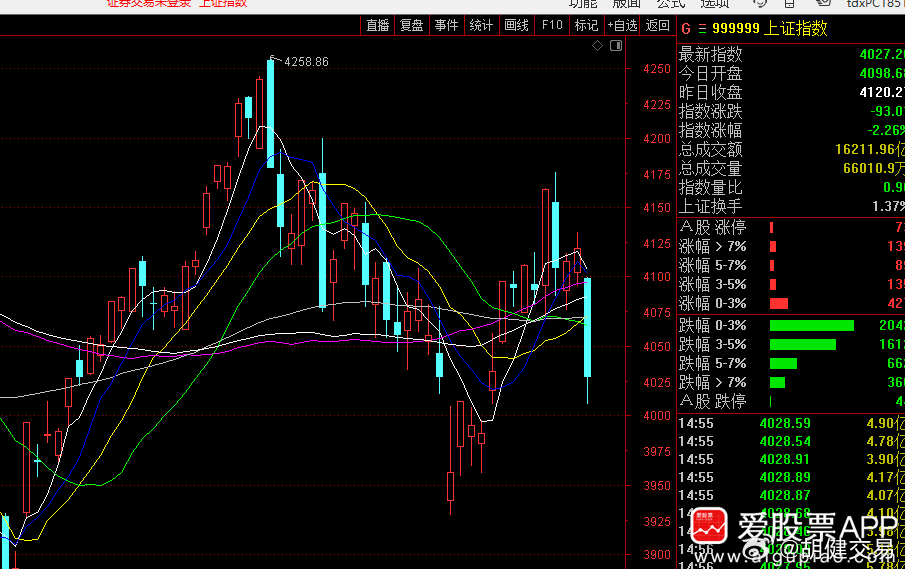Viewport: 905px width, 569px height.
Task: Click the 跌幅 > 7% label
Action: (712, 382)
